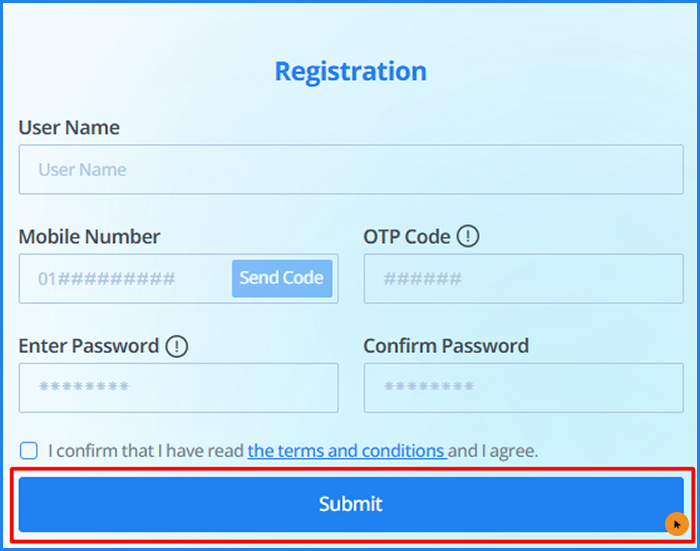Open the terms and conditions link
700x551 pixels.
click(x=346, y=451)
